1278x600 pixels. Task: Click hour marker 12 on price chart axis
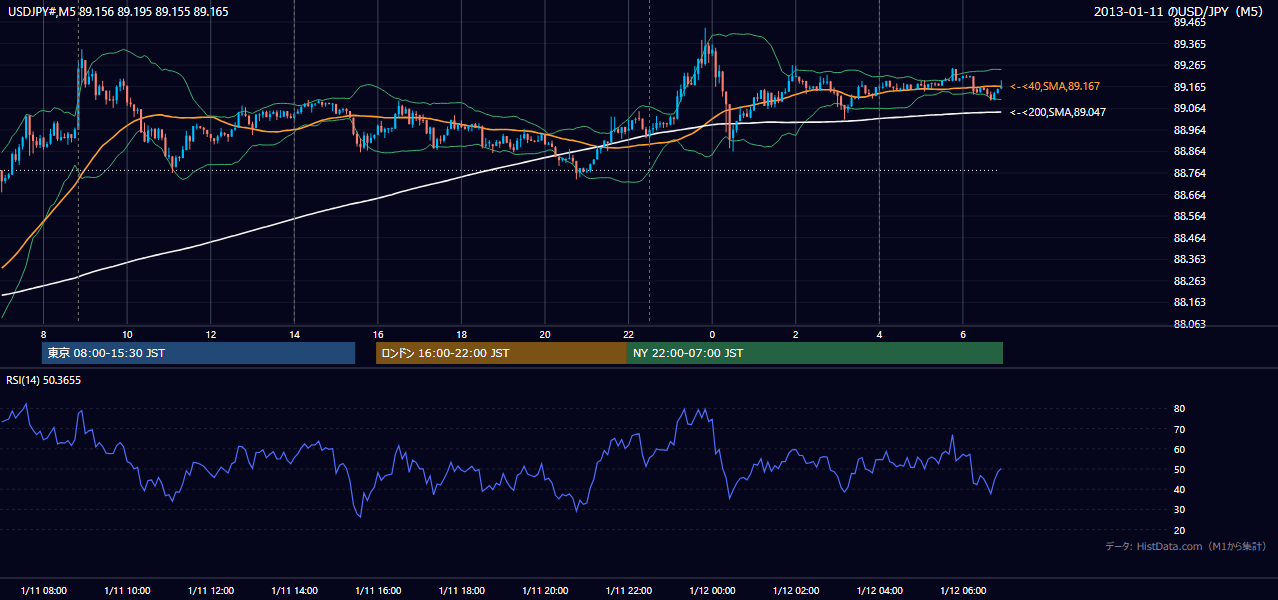coord(210,333)
